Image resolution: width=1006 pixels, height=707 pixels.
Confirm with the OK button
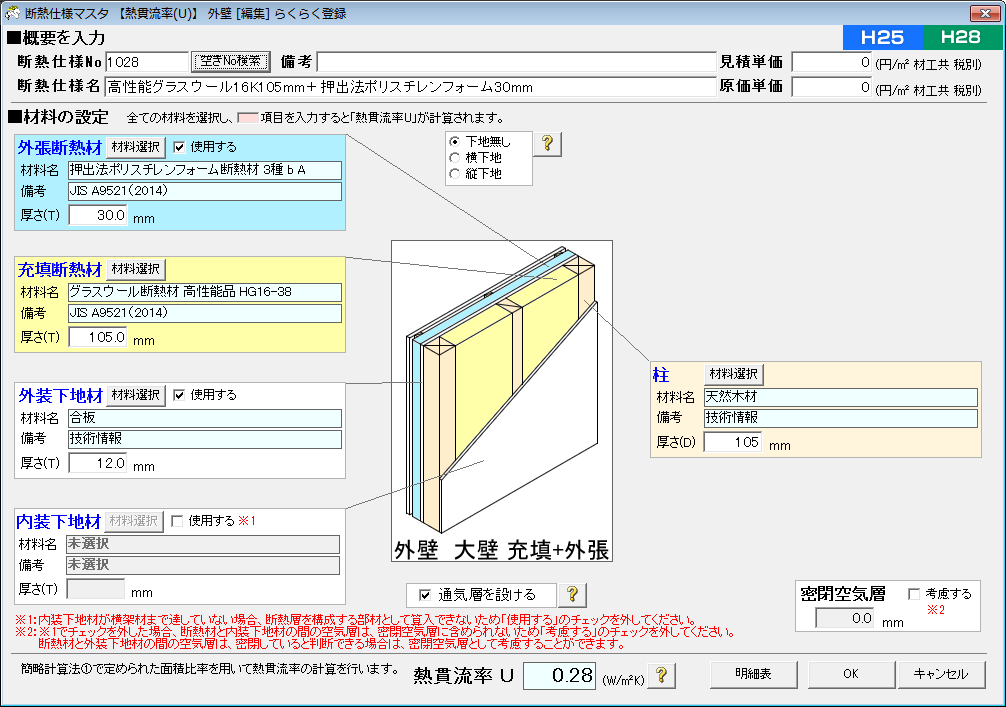click(851, 674)
